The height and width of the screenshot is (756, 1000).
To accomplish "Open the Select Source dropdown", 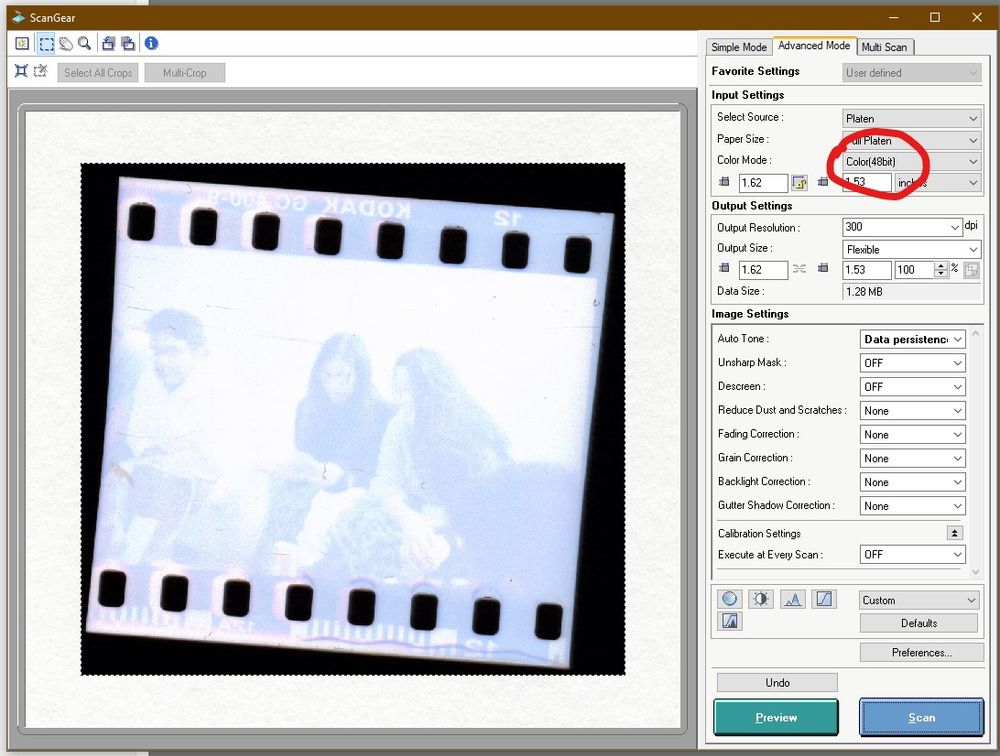I will (911, 119).
